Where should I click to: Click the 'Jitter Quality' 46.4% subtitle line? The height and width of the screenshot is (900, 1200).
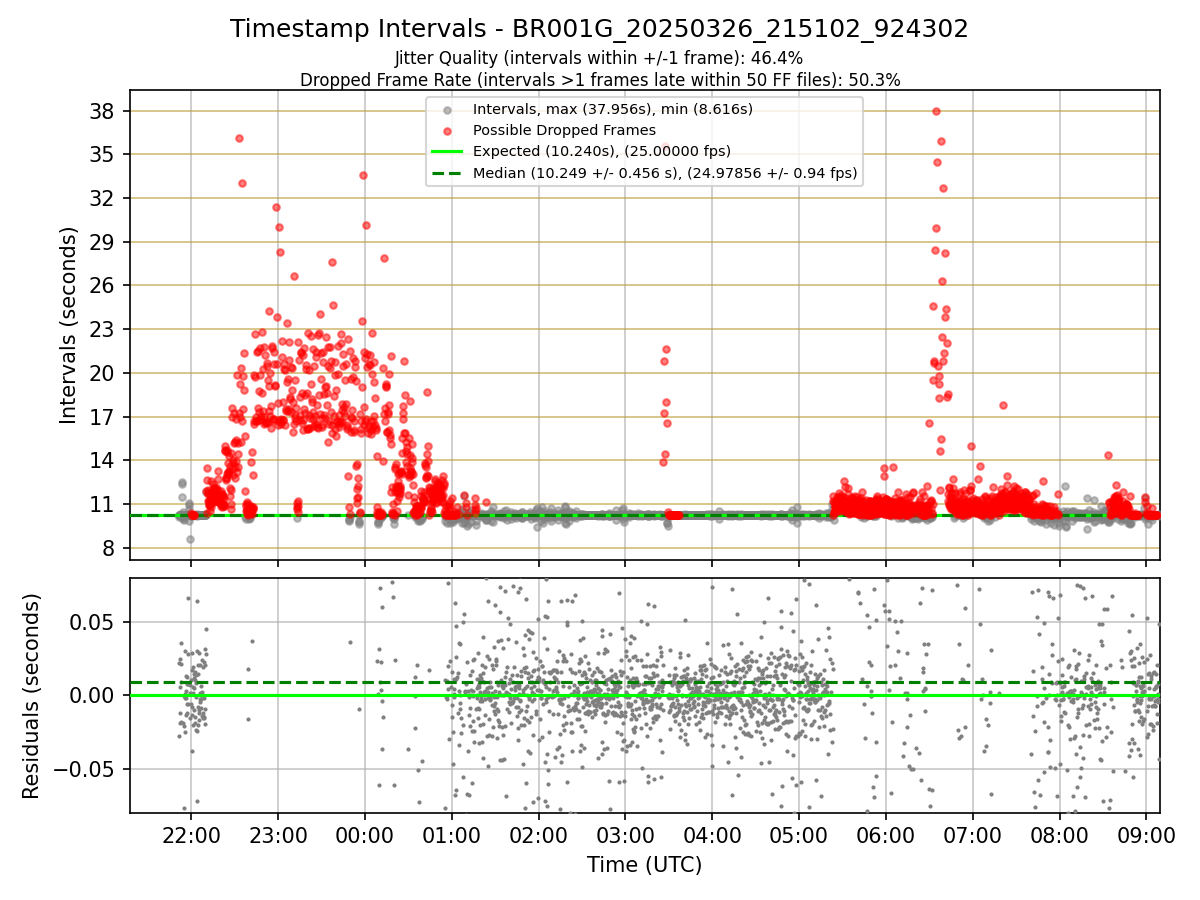(x=599, y=58)
